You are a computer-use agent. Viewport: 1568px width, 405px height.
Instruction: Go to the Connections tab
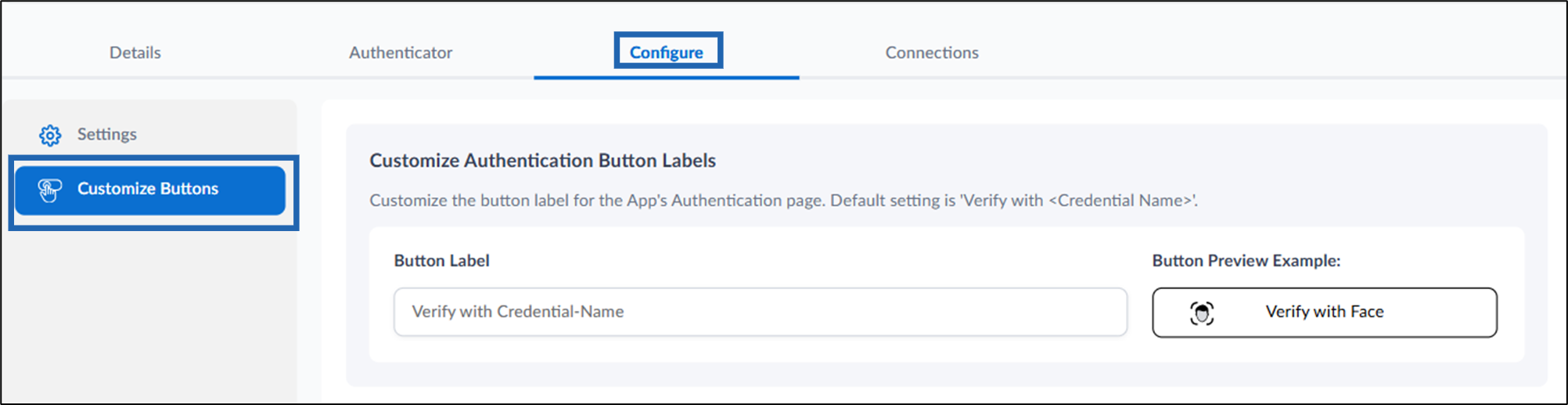(x=932, y=52)
